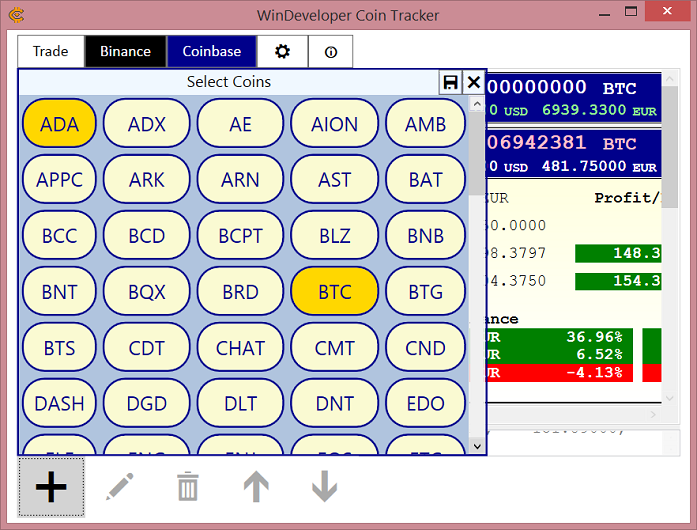Toggle the AMB coin
This screenshot has height=530, width=697.
(425, 123)
